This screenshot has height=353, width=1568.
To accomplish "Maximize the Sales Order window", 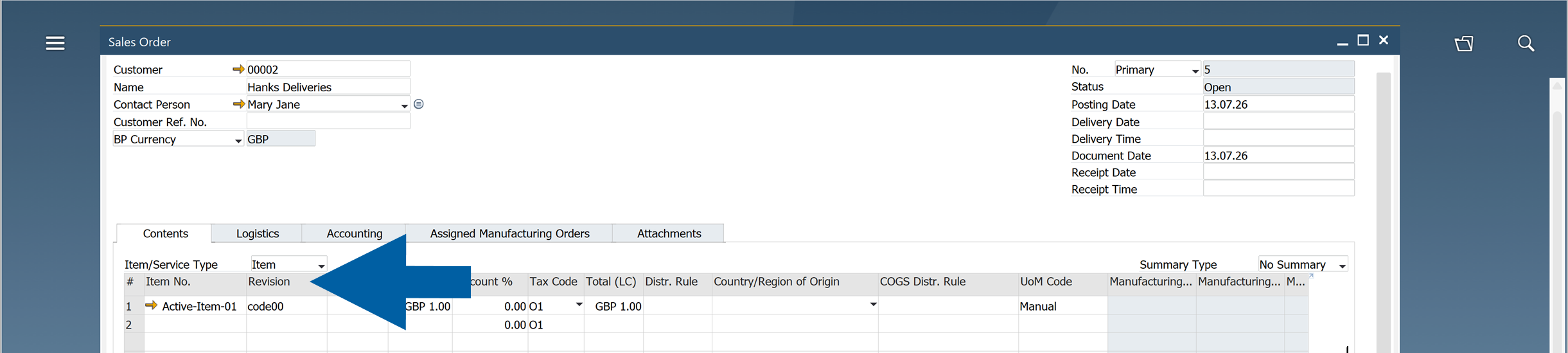I will [1363, 41].
